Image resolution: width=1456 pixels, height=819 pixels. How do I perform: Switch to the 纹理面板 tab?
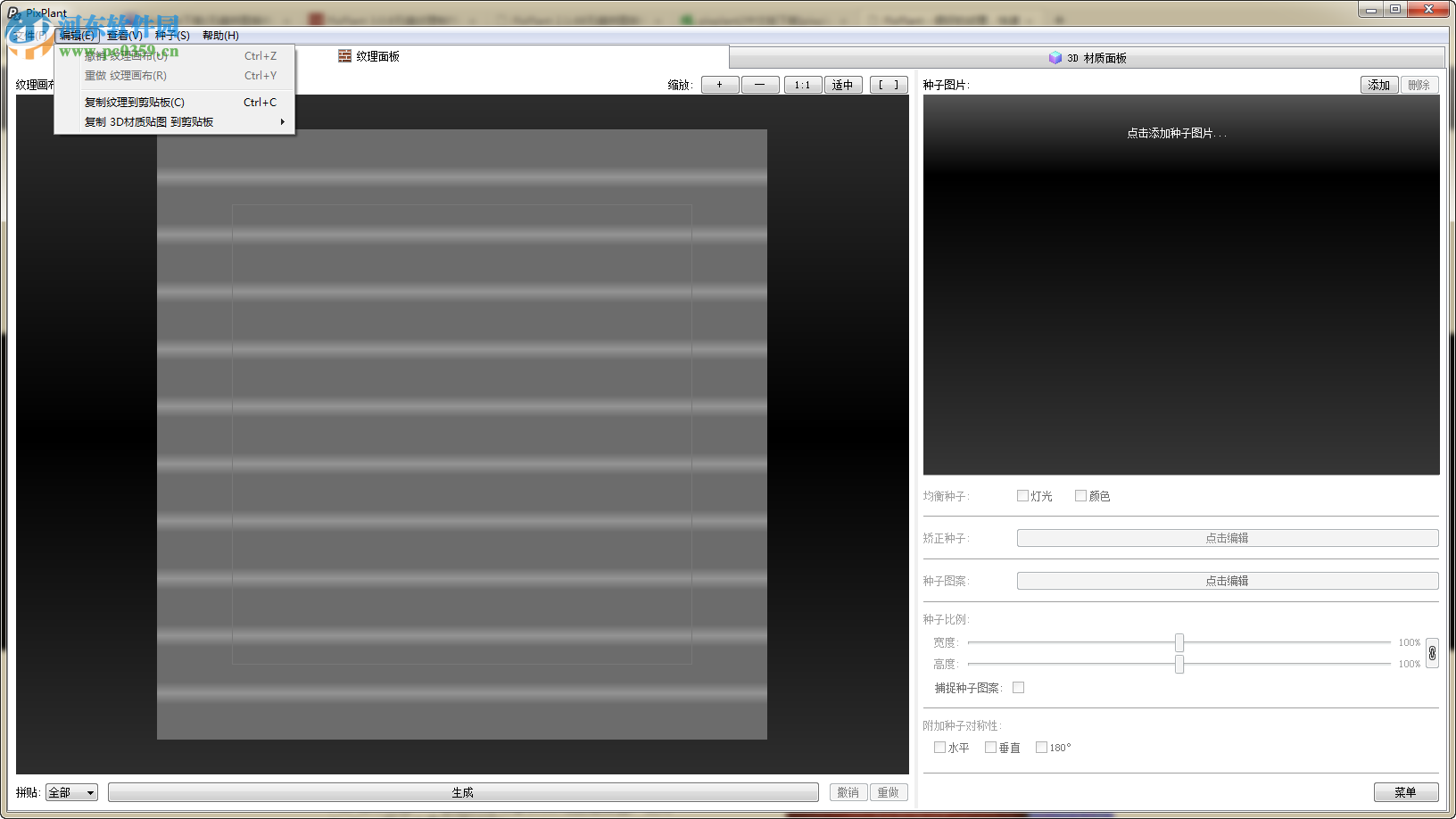tap(369, 56)
